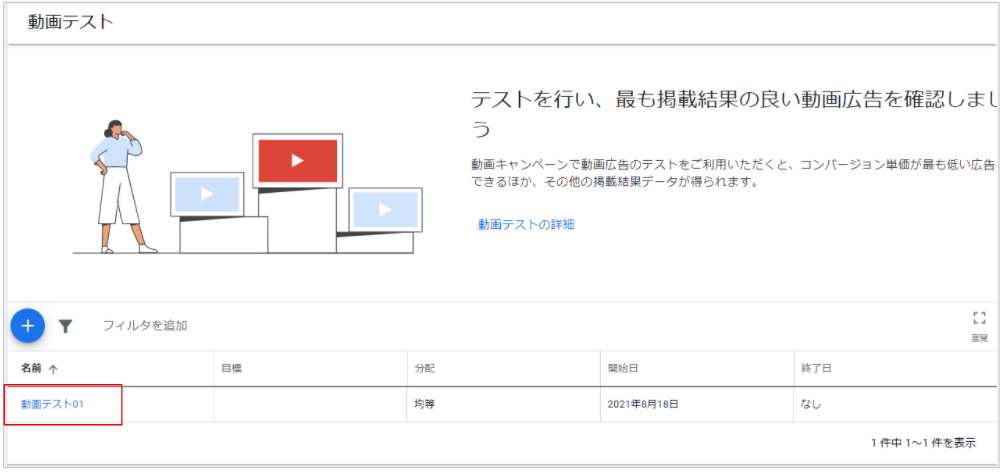Click the 均等 cell in the table row
Screen dimensions: 1007x474
(x=424, y=405)
